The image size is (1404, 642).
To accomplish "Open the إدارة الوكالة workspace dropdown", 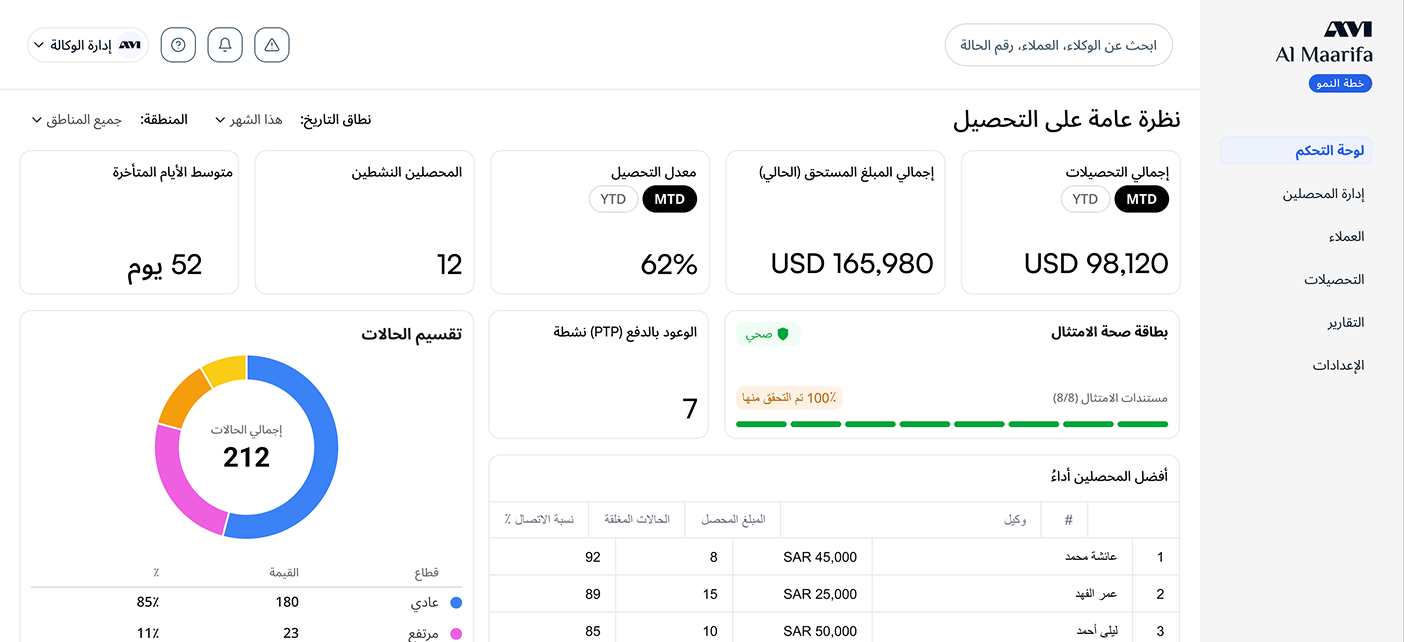I will coord(87,45).
